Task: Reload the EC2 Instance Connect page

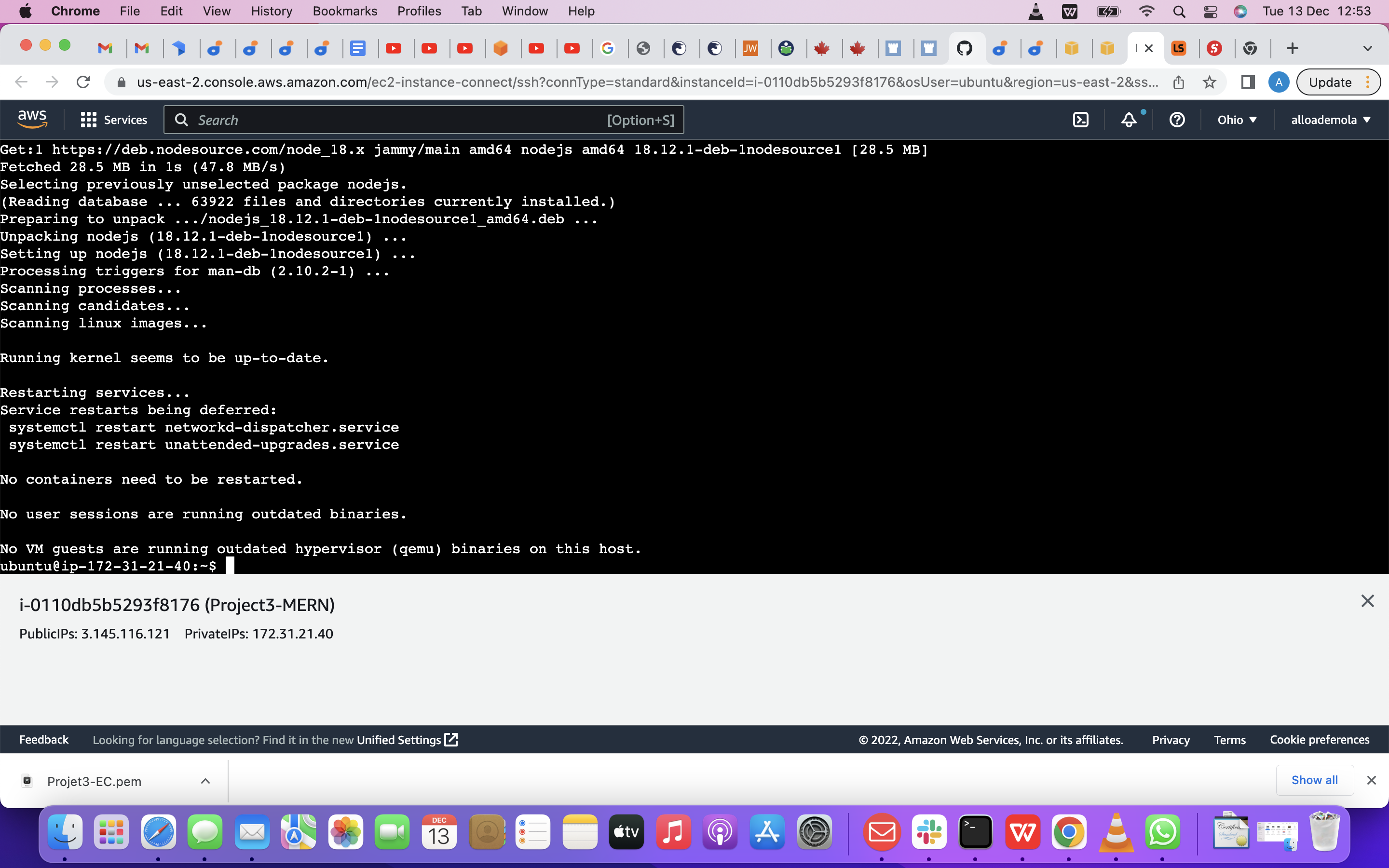Action: pyautogui.click(x=83, y=81)
